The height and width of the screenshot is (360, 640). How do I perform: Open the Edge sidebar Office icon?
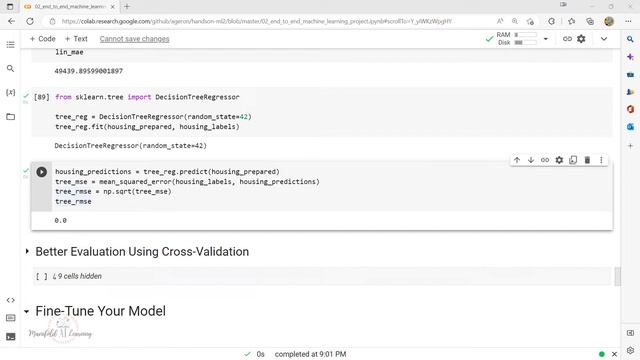click(x=630, y=109)
